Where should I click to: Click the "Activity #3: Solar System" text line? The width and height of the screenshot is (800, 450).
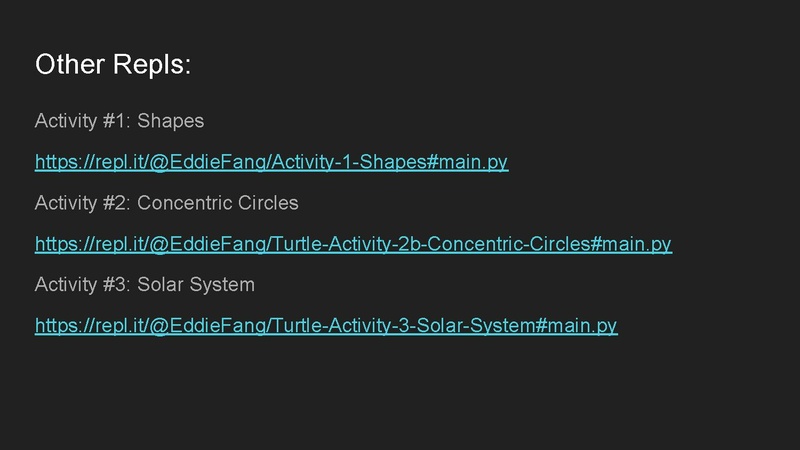tap(144, 285)
